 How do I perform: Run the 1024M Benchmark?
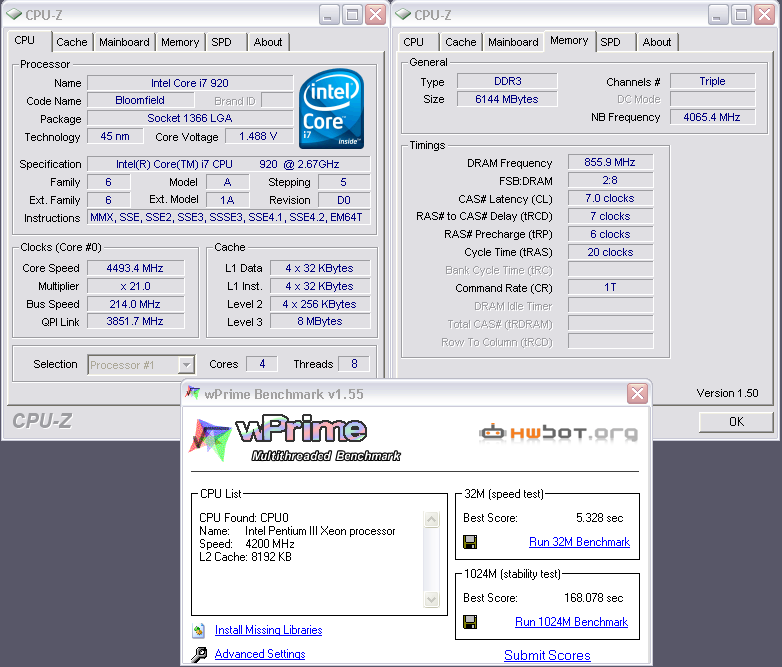pos(571,622)
